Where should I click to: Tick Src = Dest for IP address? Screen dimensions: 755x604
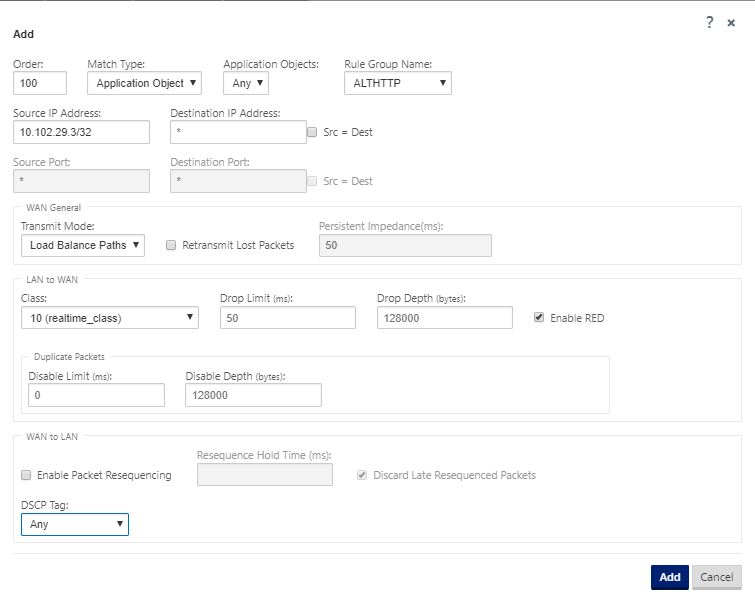coord(312,132)
